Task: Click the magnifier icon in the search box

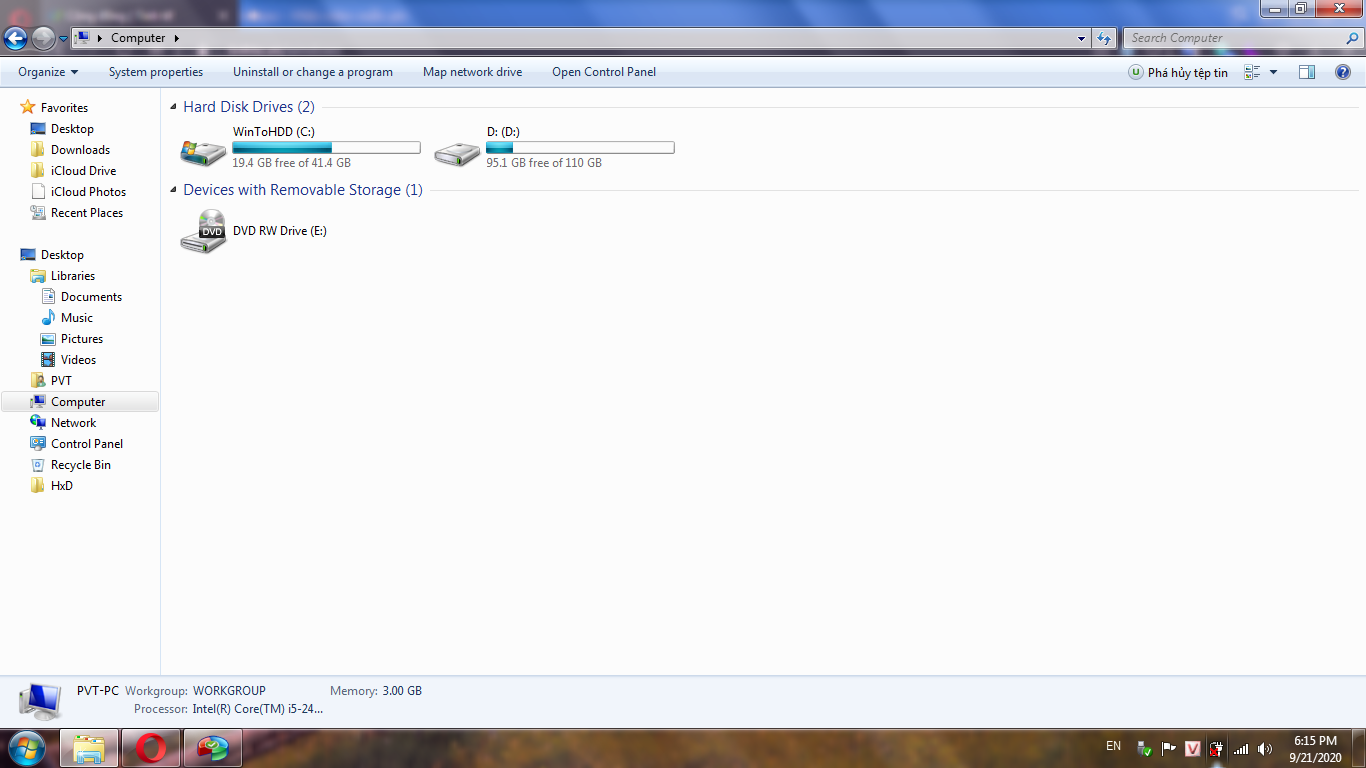Action: tap(1353, 38)
